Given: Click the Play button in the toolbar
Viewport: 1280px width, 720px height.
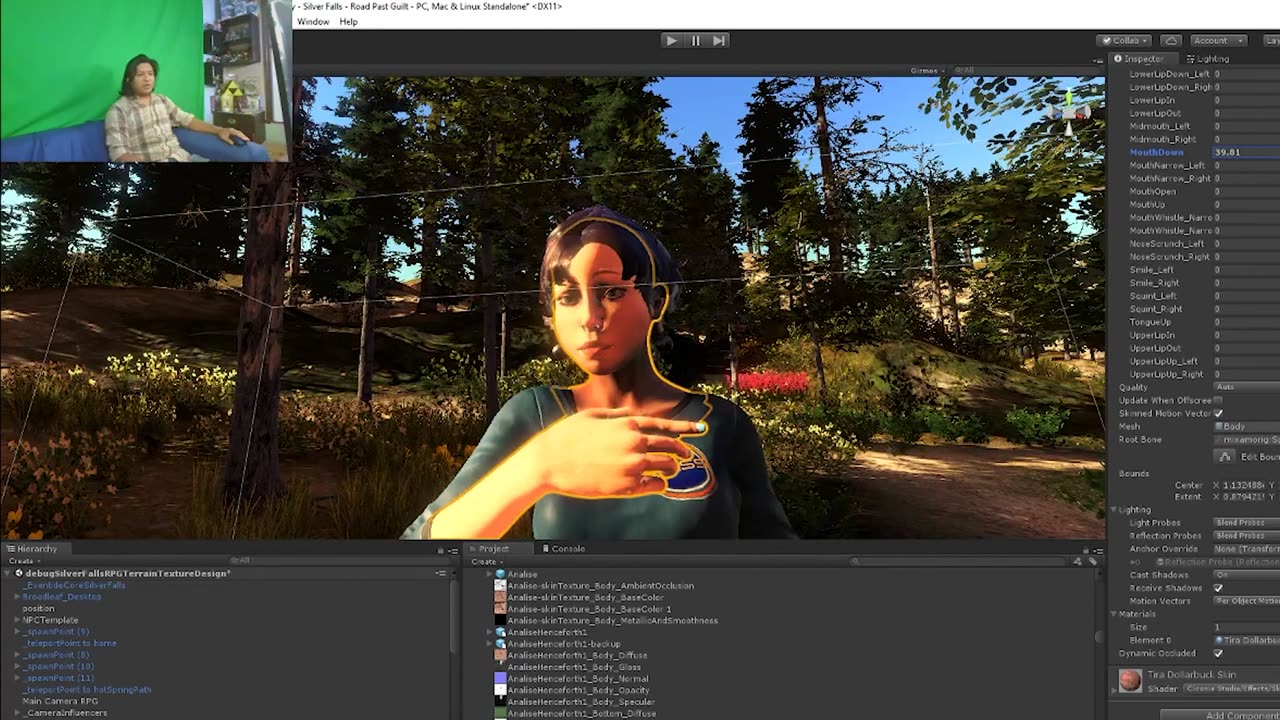Looking at the screenshot, I should (671, 41).
